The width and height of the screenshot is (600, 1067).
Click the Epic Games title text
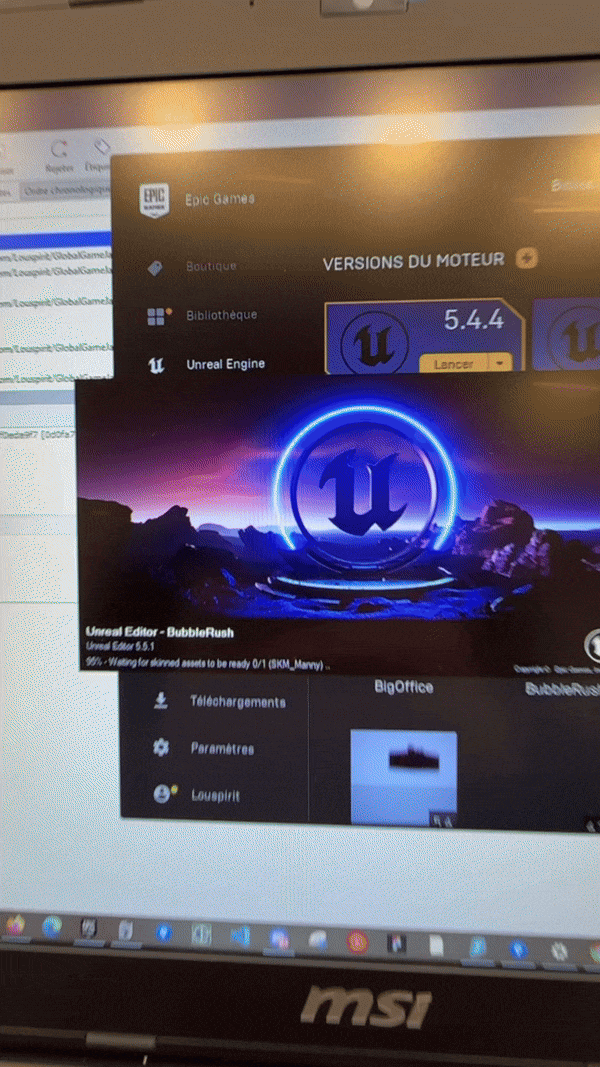click(220, 199)
